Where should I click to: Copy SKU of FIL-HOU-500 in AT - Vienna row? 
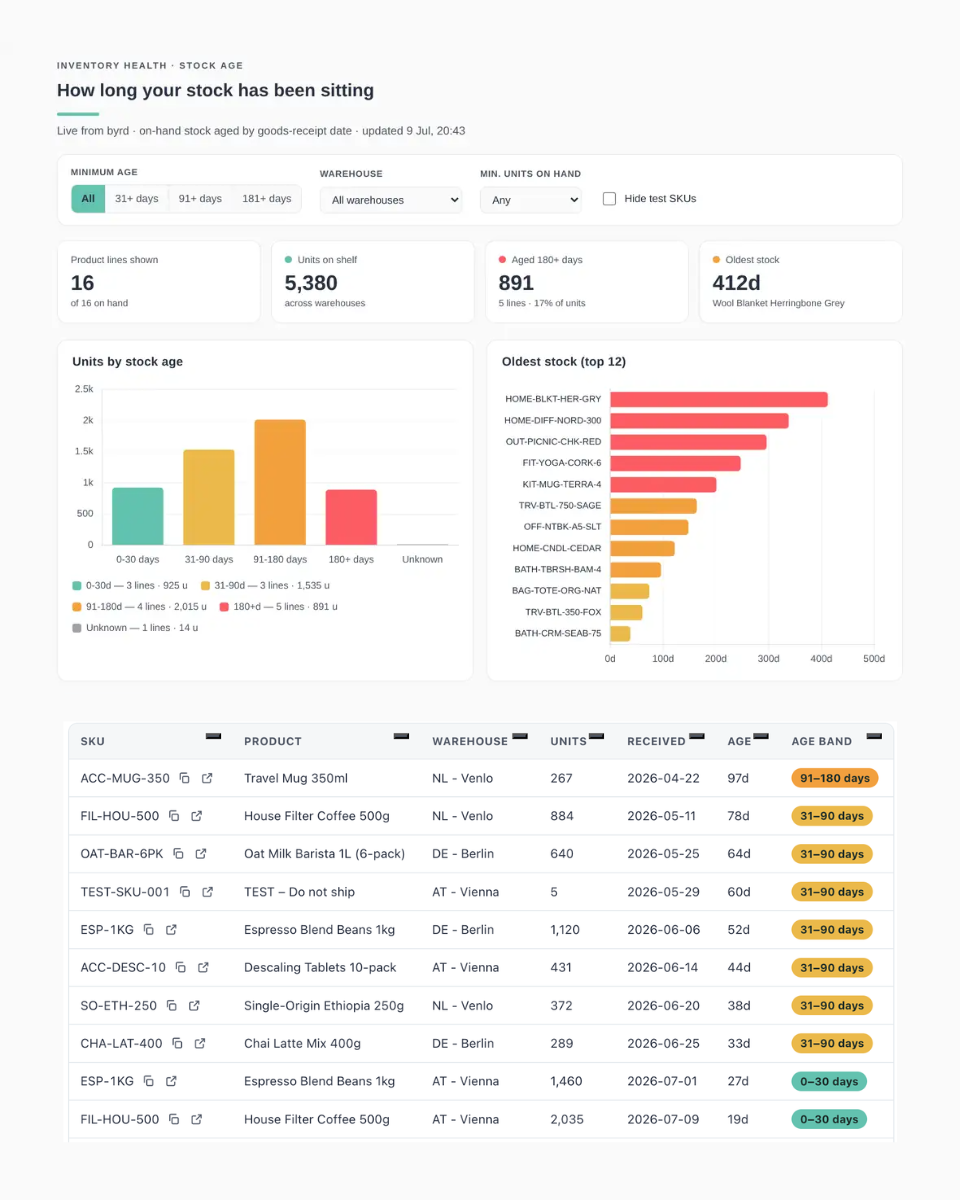click(174, 1120)
